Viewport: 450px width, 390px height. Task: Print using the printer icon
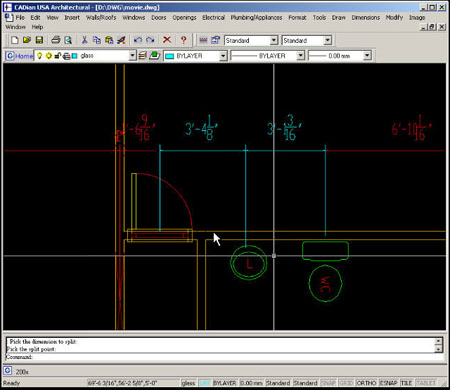[x=56, y=40]
